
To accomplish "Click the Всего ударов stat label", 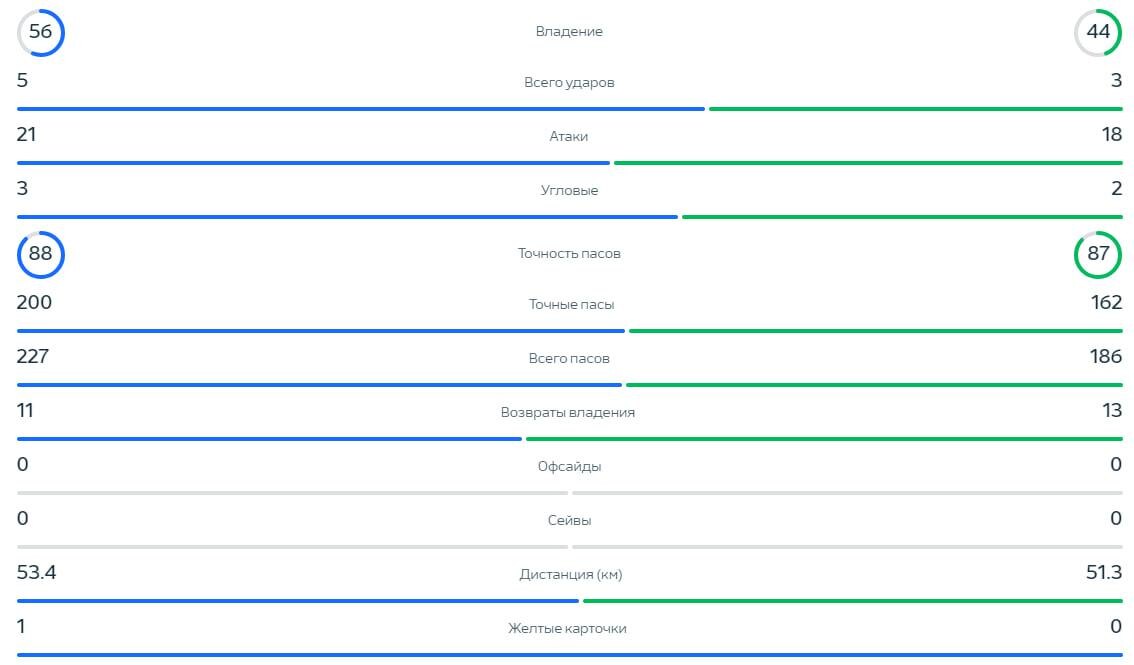I will tap(569, 82).
